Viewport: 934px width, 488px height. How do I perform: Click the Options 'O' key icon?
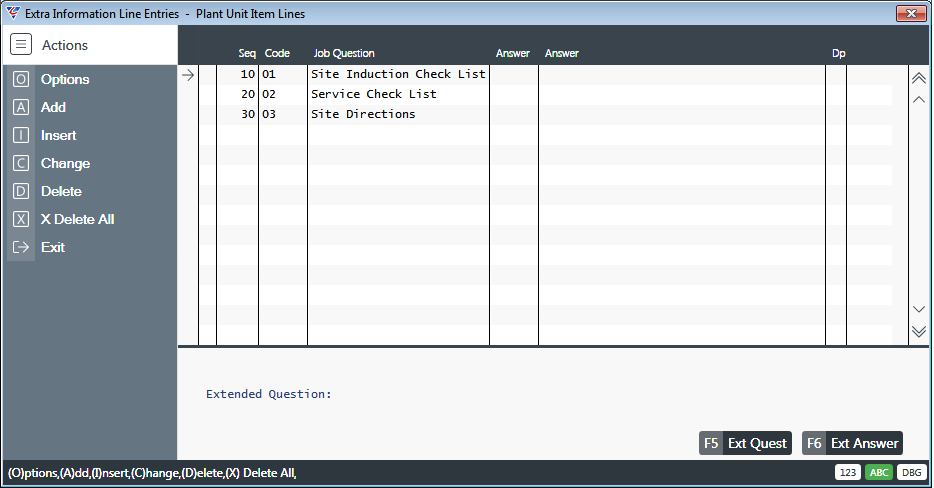21,79
